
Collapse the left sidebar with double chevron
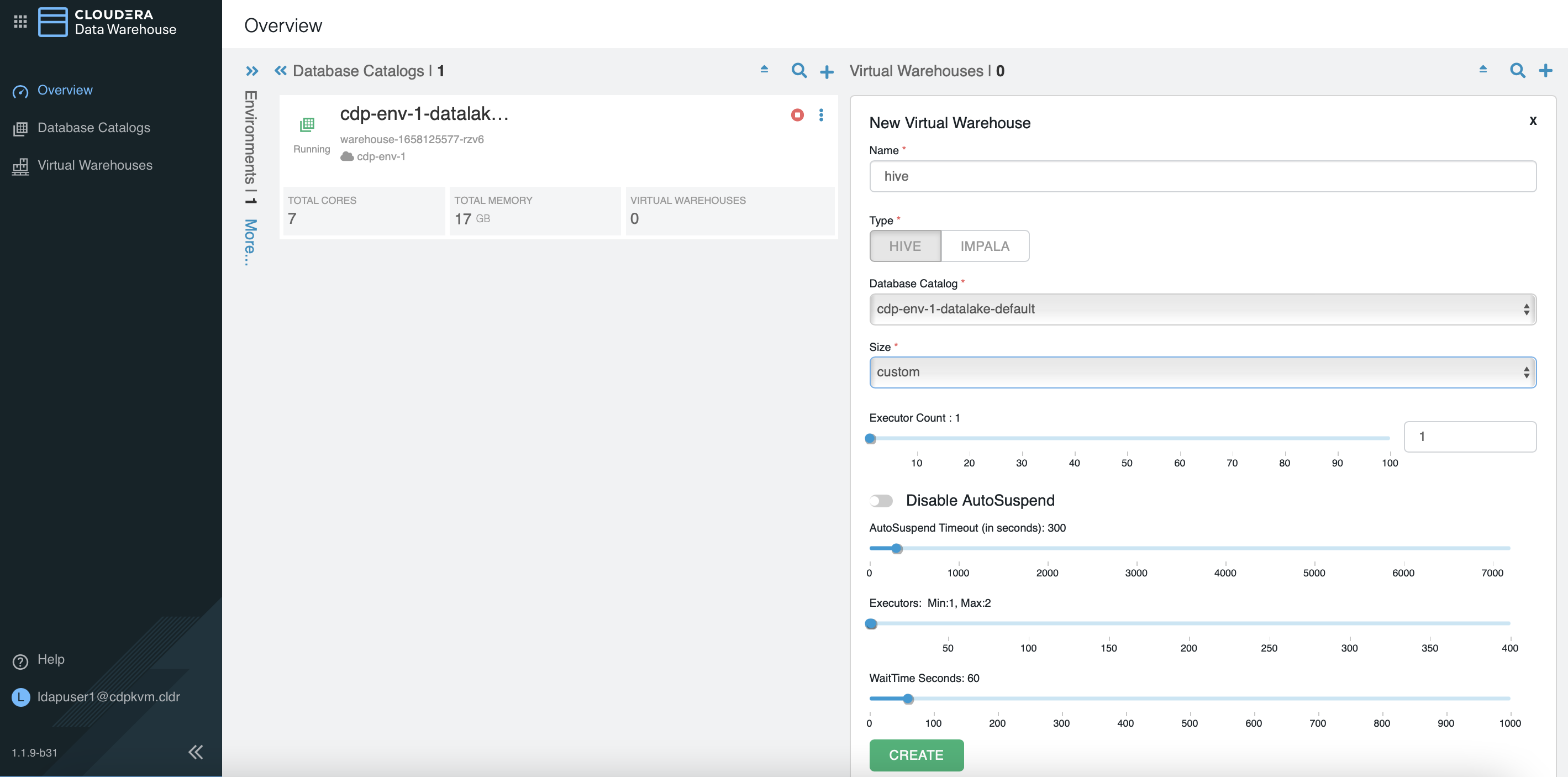[x=196, y=752]
